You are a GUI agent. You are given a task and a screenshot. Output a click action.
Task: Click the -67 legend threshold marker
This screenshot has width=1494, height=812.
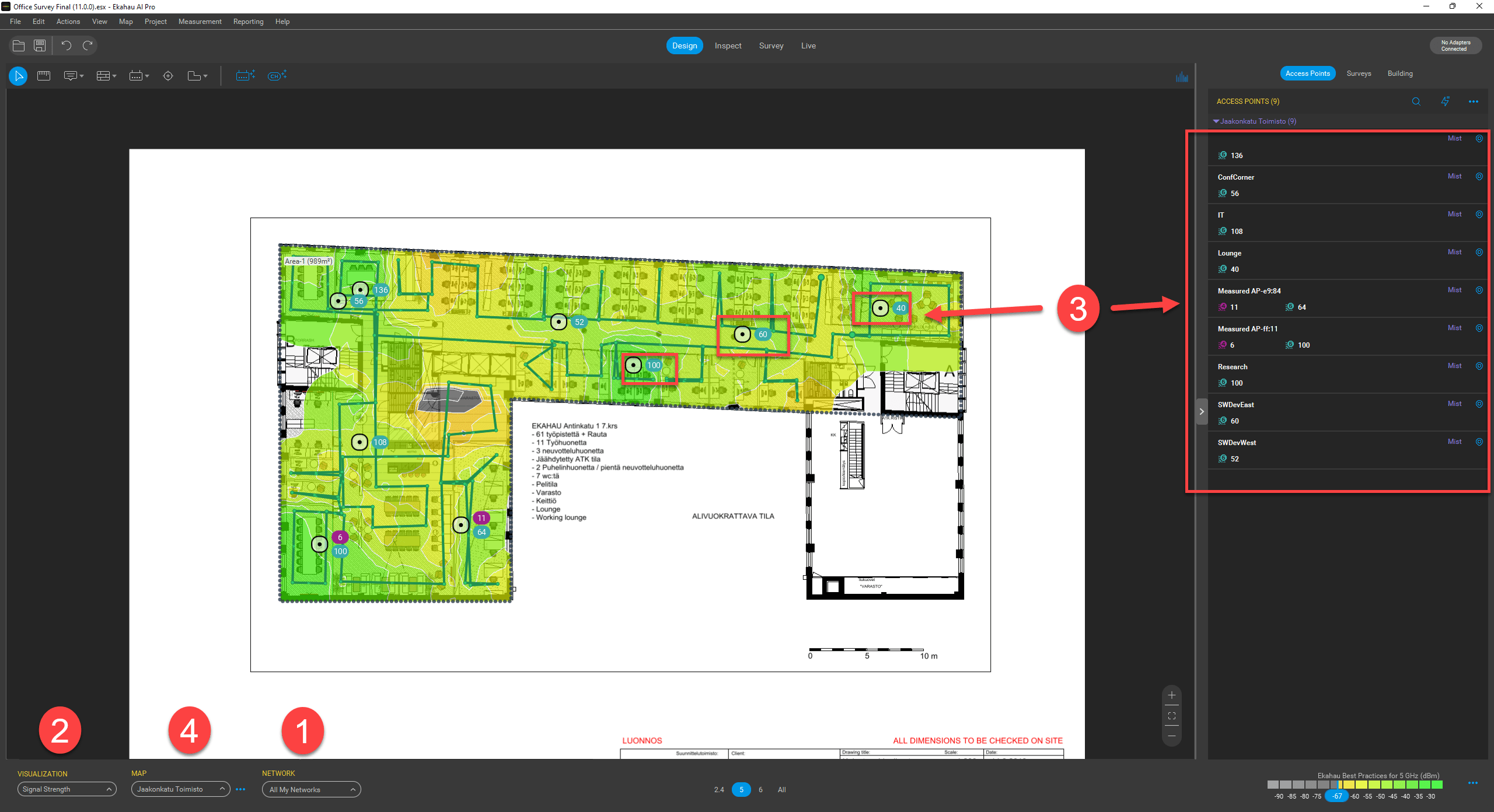click(1337, 796)
